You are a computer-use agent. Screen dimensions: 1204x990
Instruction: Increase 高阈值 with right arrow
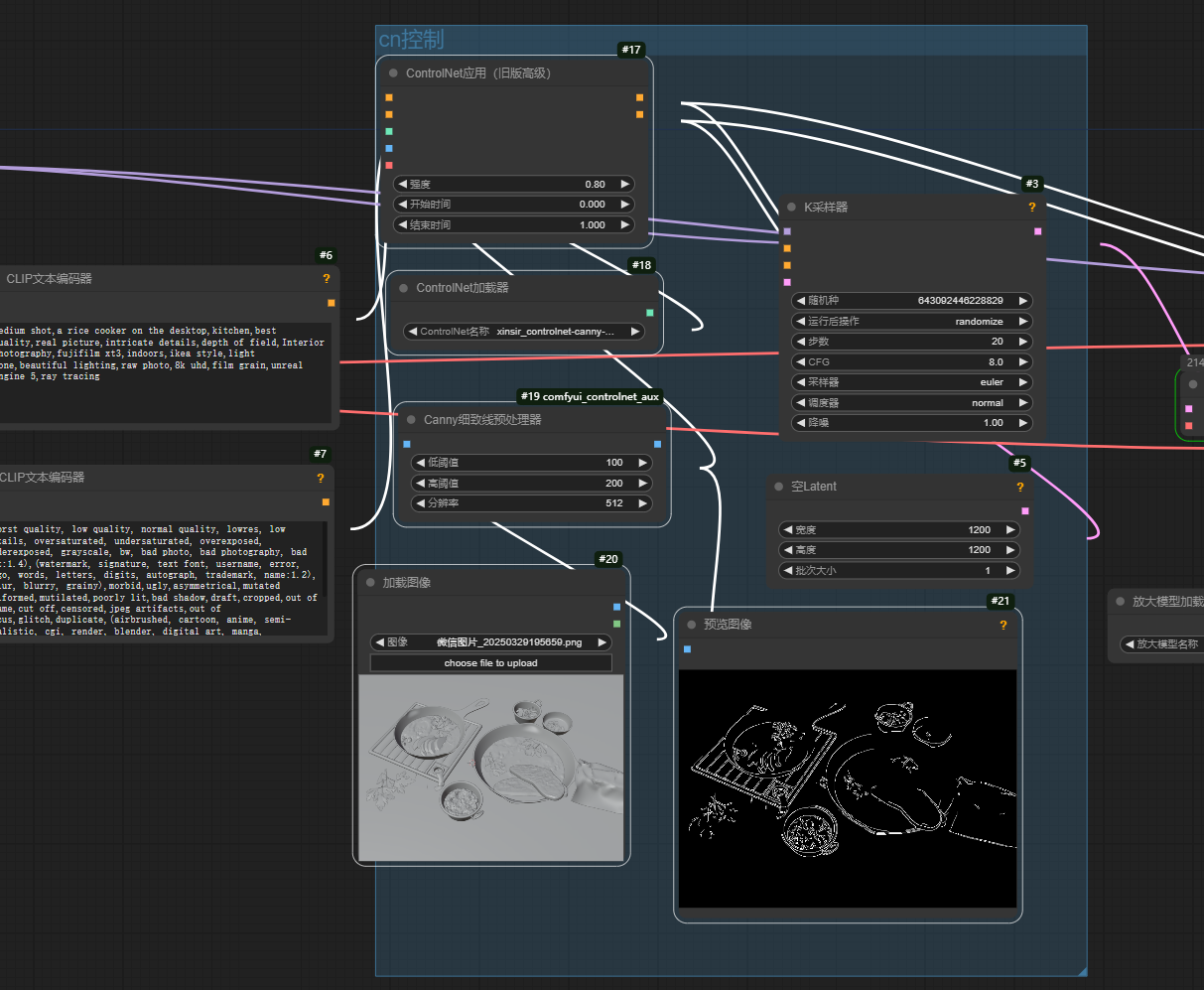click(643, 484)
